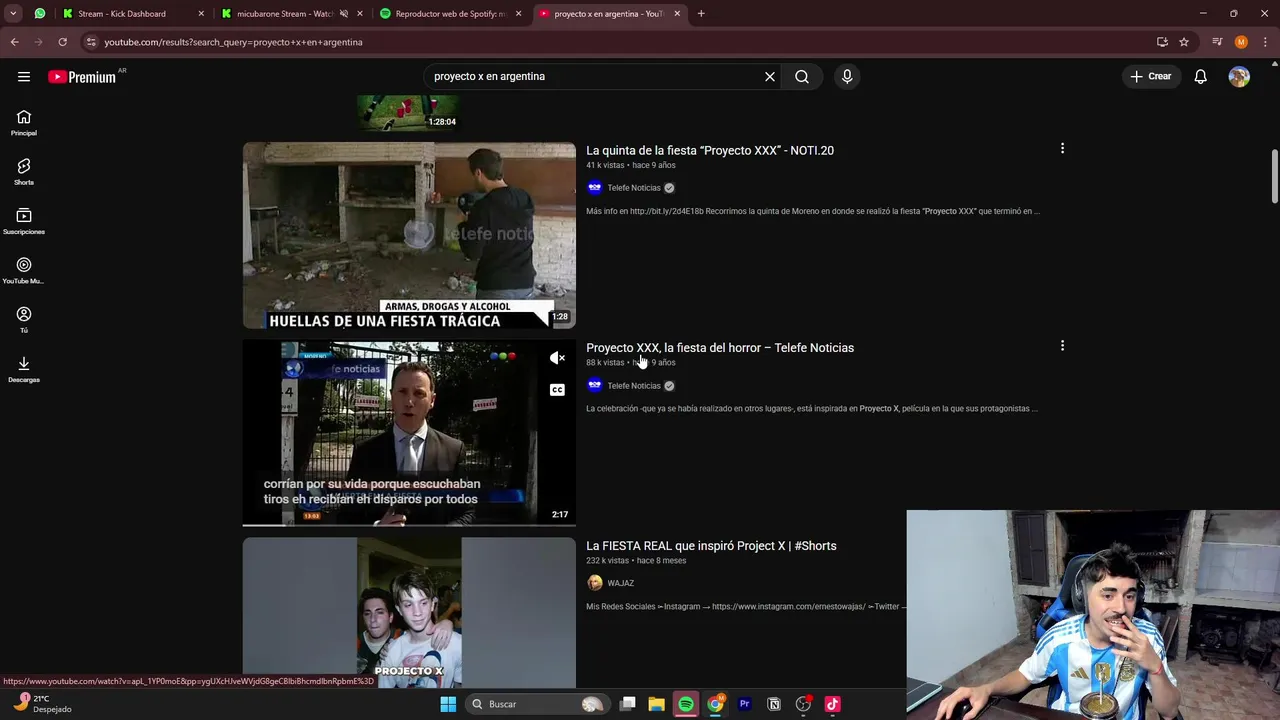Open Premiere Pro from the taskbar
1280x720 pixels.
[744, 704]
